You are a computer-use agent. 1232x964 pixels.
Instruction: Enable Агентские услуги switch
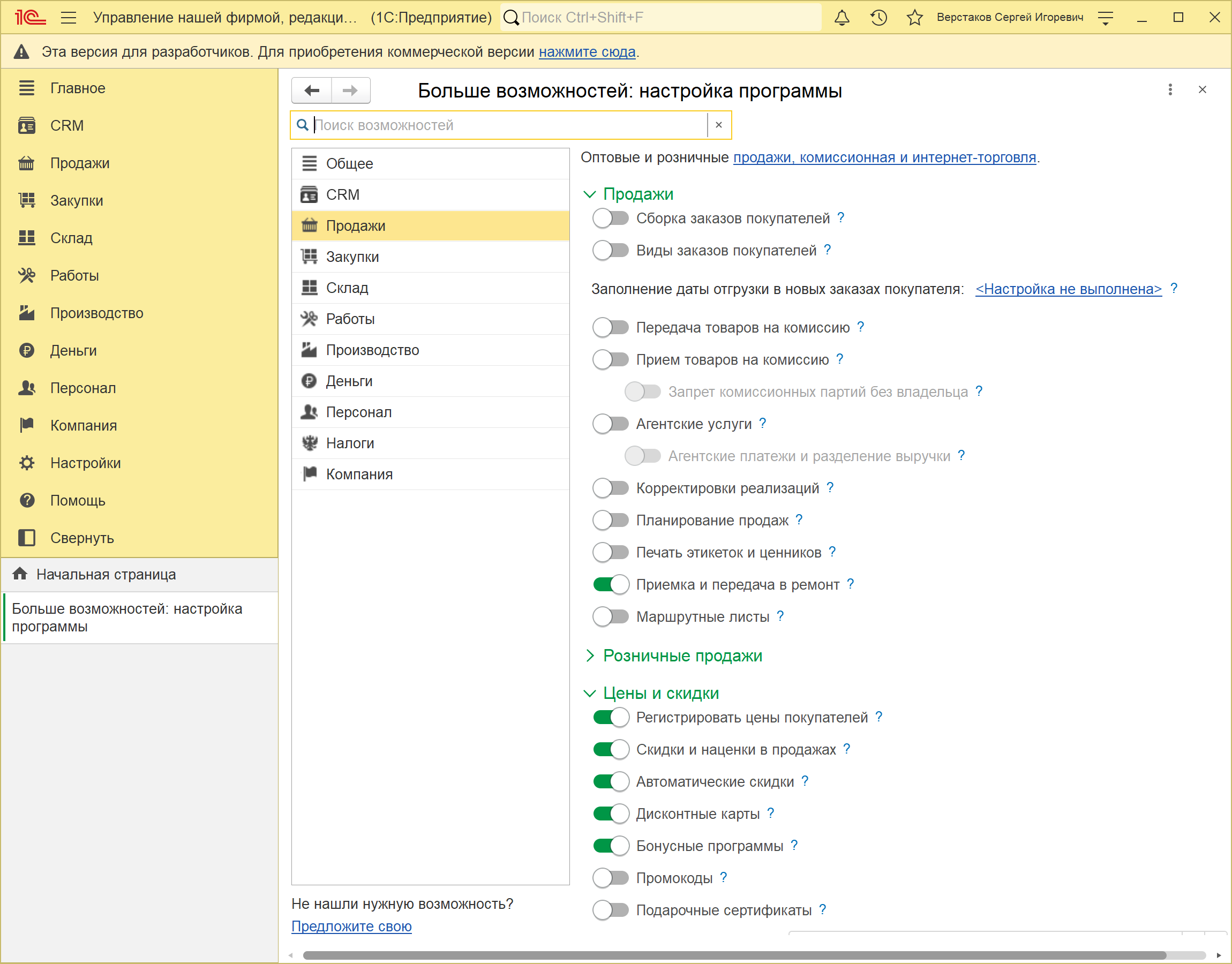[611, 424]
